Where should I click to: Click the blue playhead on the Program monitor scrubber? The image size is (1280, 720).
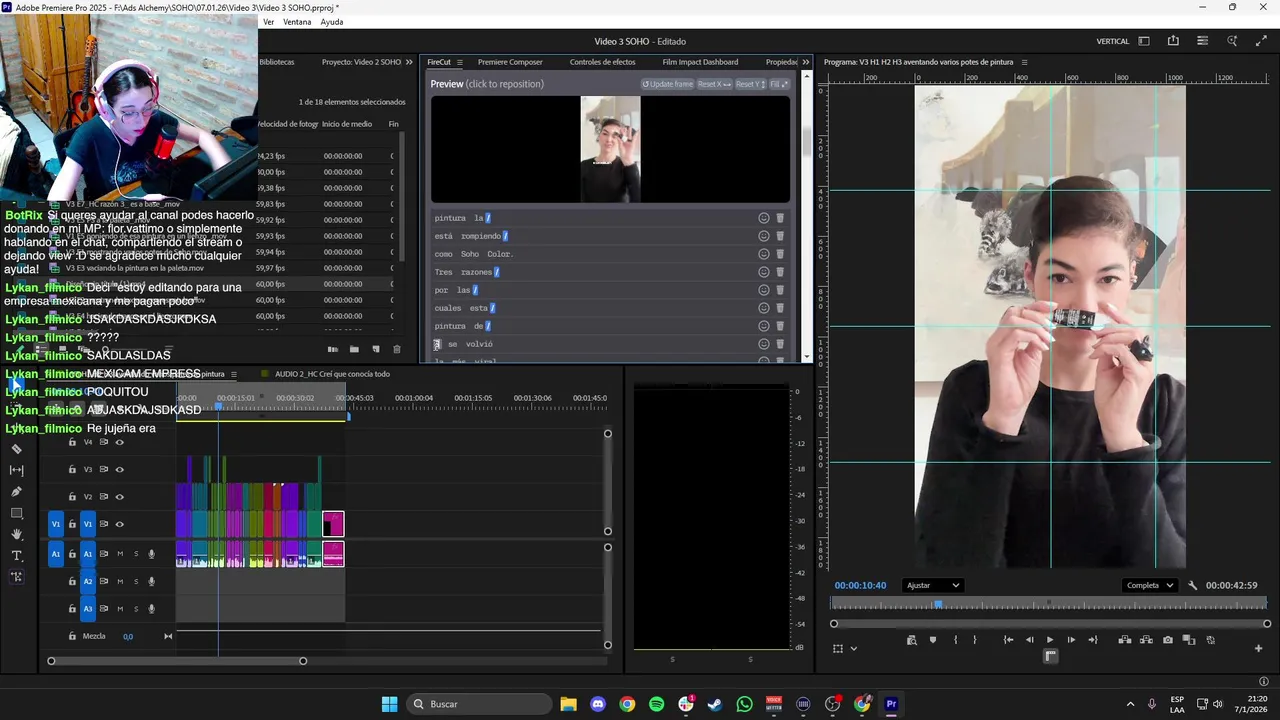click(x=938, y=604)
